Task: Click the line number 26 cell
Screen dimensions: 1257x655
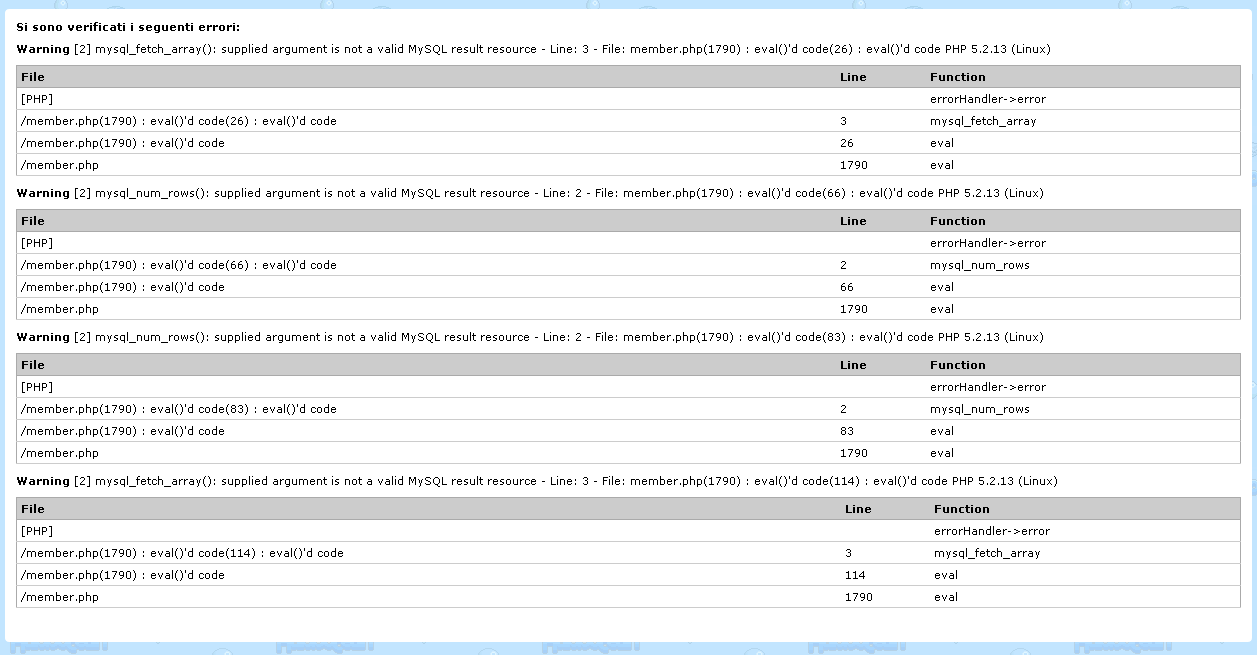Action: point(847,143)
